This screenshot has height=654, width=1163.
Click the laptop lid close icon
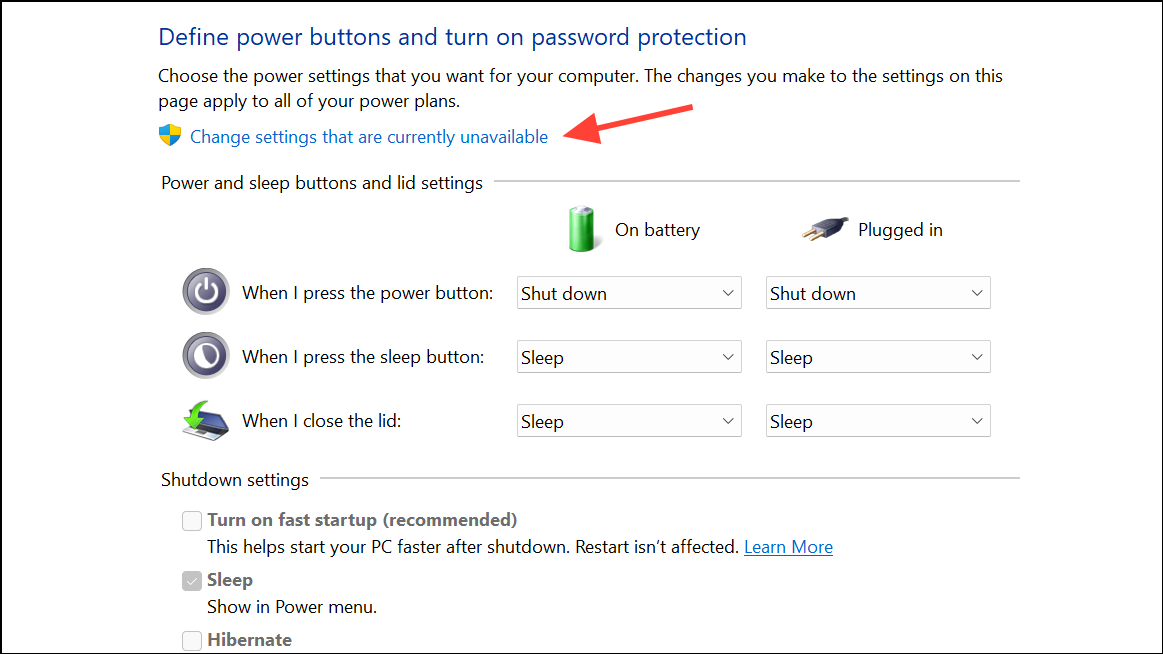[205, 420]
